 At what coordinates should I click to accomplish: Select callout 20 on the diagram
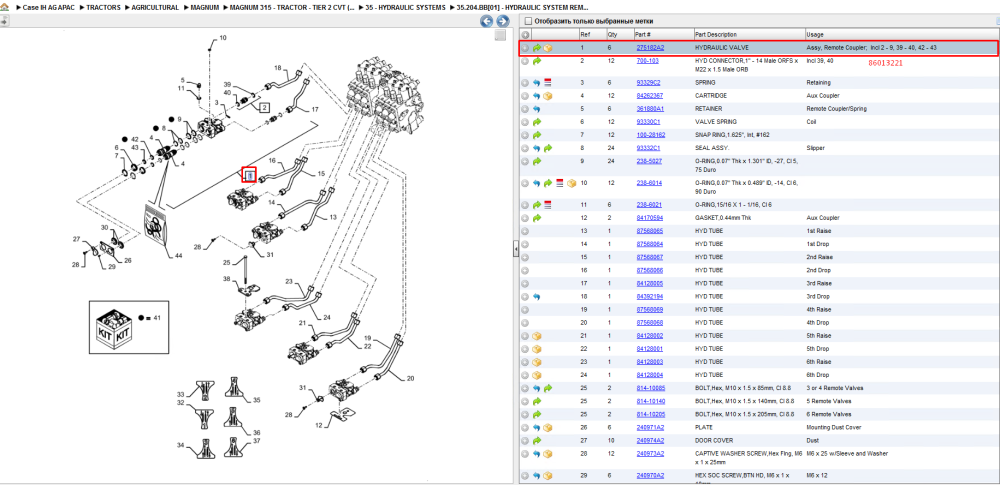(x=410, y=378)
